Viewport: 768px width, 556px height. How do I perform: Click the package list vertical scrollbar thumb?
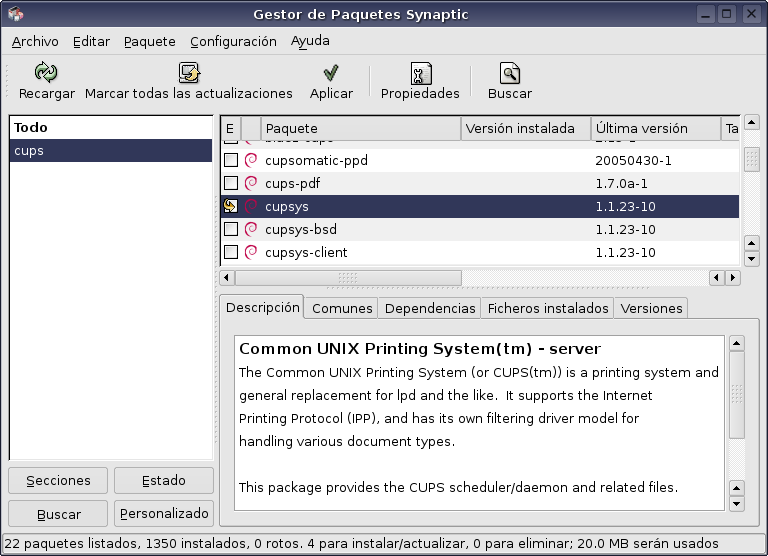coord(751,159)
